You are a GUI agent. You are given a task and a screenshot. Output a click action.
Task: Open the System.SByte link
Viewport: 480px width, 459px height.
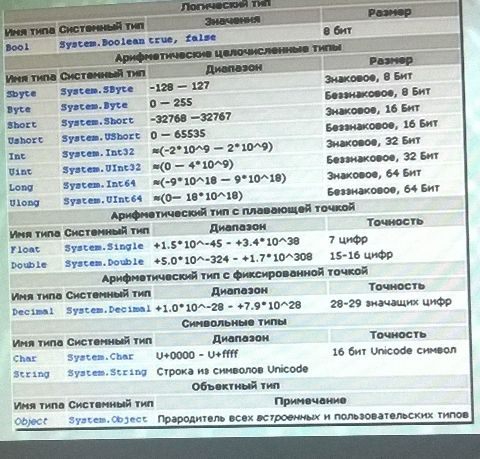tap(97, 90)
